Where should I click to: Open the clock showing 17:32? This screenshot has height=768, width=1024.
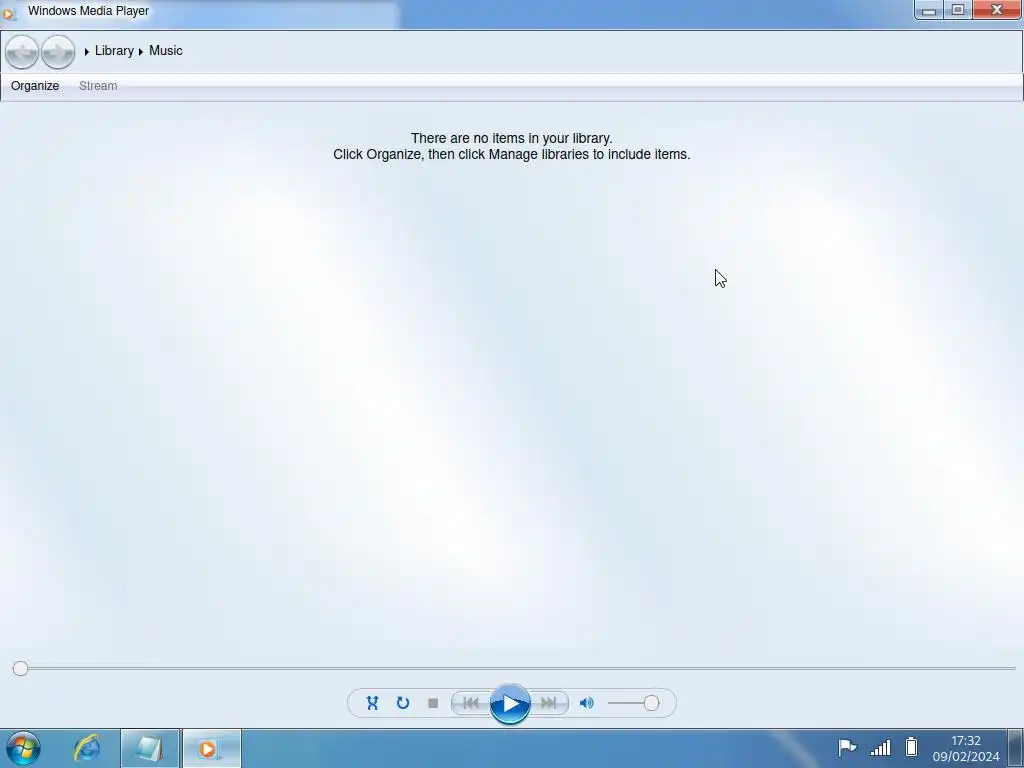click(x=966, y=748)
